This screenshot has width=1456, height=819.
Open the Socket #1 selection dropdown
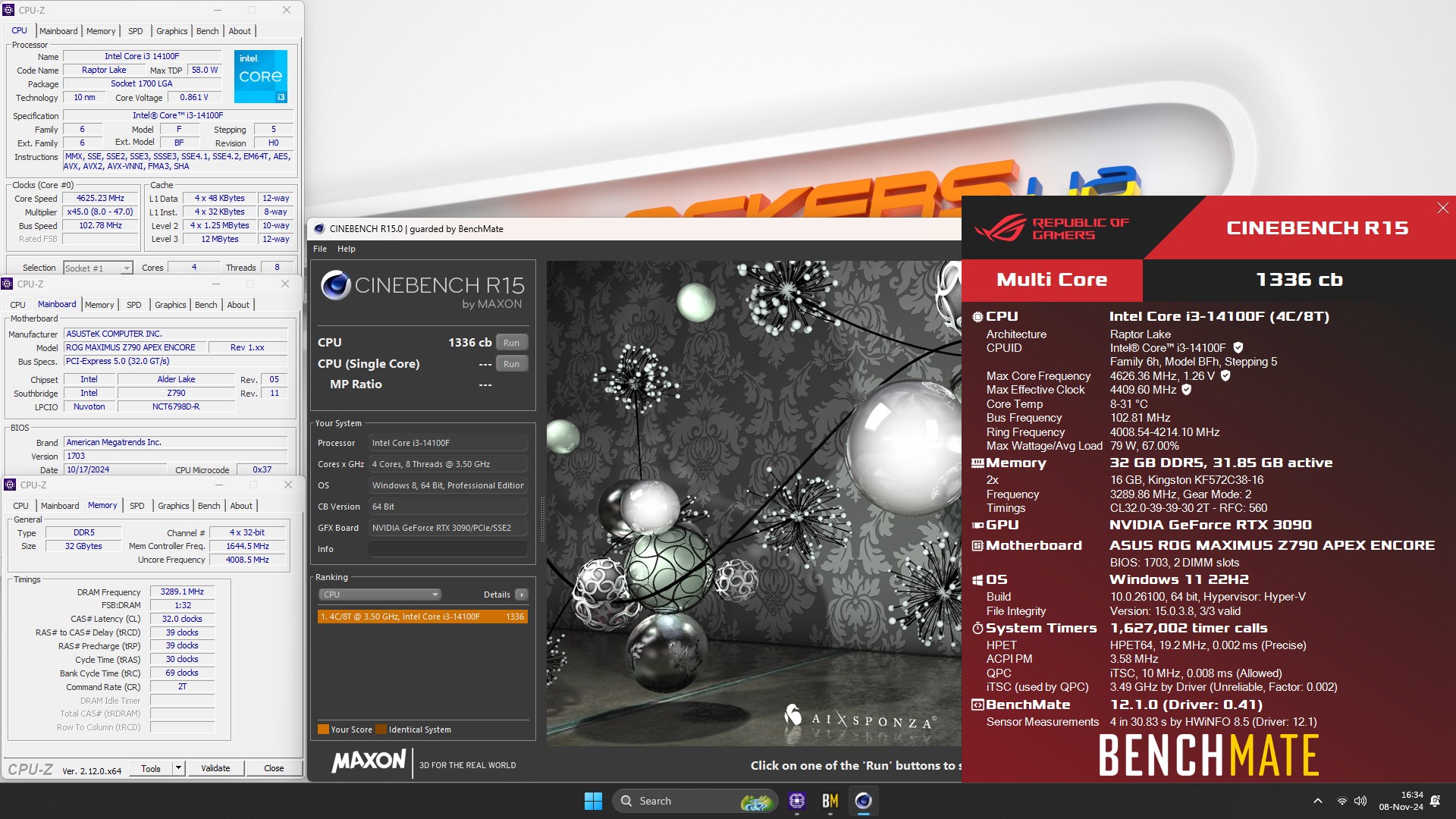click(x=98, y=268)
